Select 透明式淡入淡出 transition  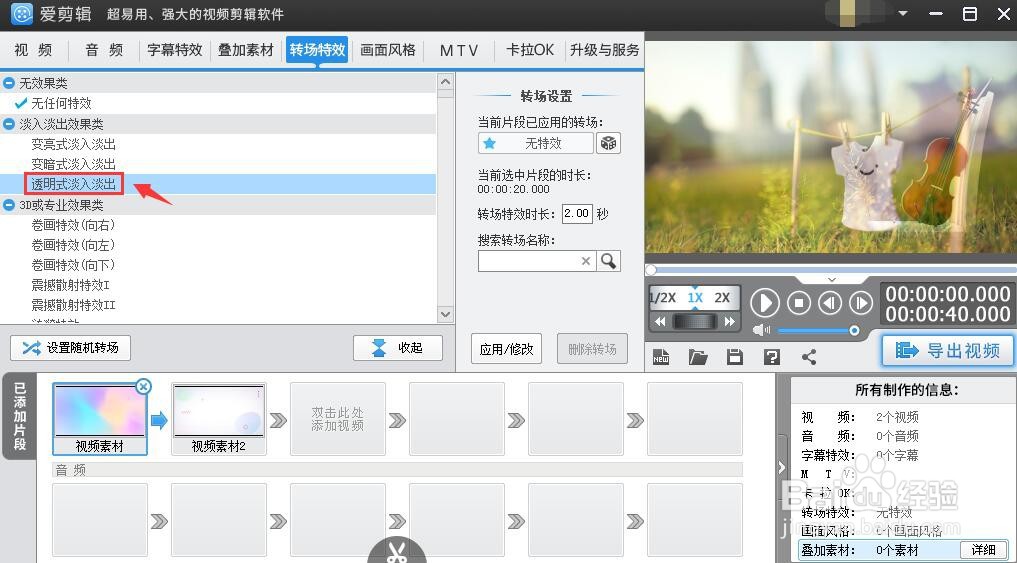point(73,184)
